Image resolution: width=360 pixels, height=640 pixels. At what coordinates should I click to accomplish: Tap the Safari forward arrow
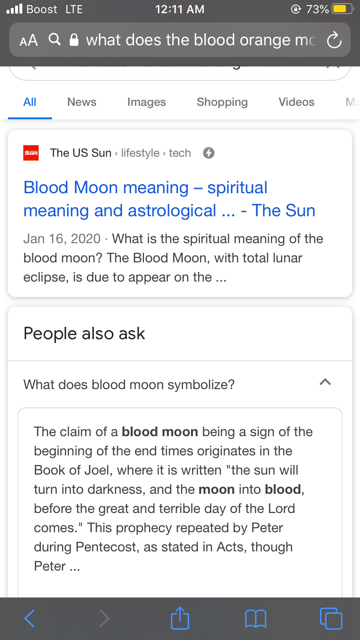click(104, 618)
